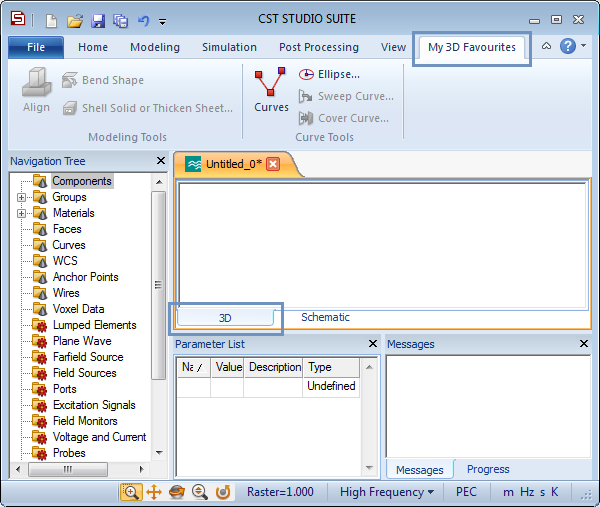The width and height of the screenshot is (600, 507).
Task: Expand the Materials tree node
Action: pos(21,214)
